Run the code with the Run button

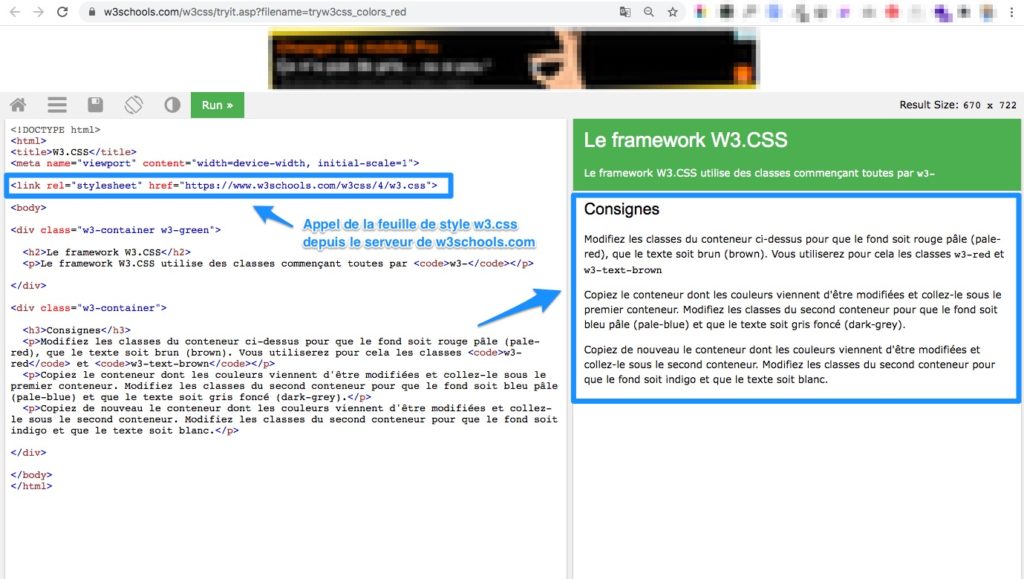pos(217,105)
